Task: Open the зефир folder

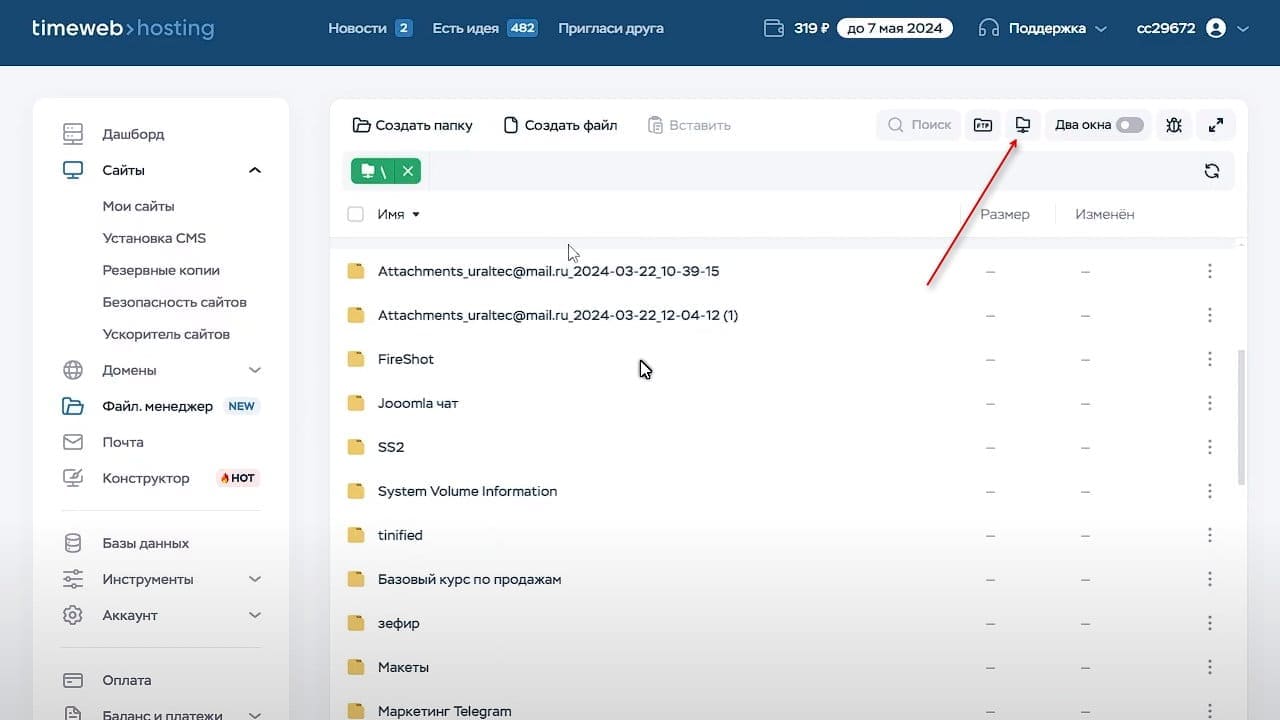Action: [399, 623]
